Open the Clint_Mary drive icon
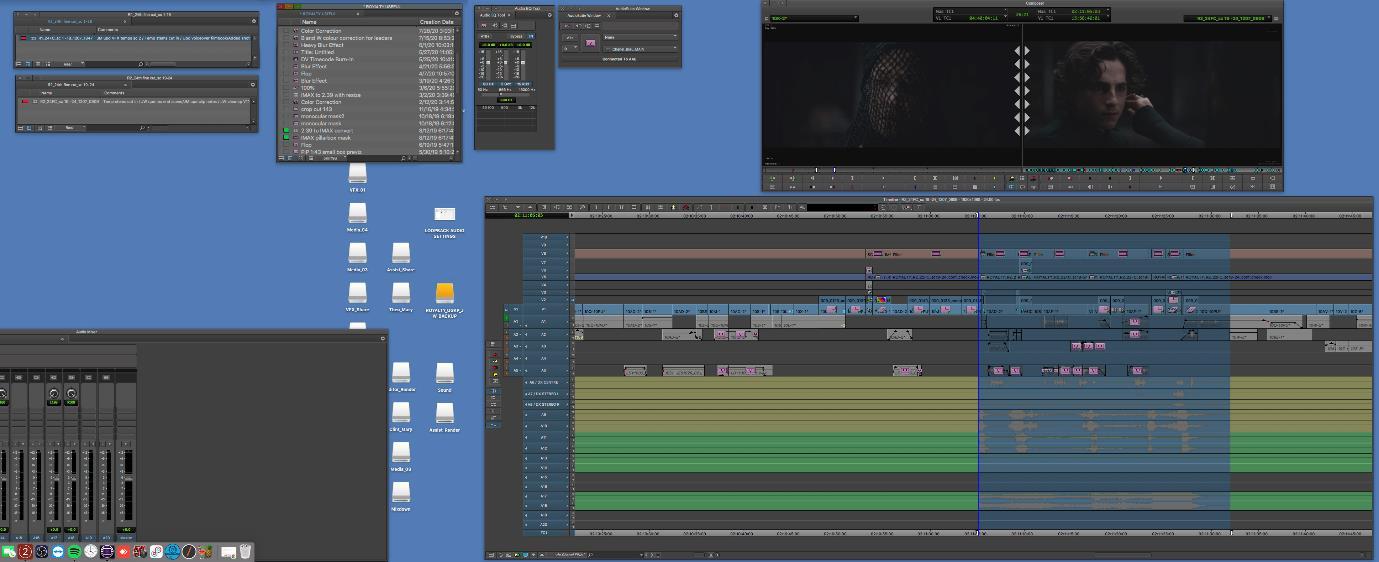The width and height of the screenshot is (1379, 562). pos(401,411)
